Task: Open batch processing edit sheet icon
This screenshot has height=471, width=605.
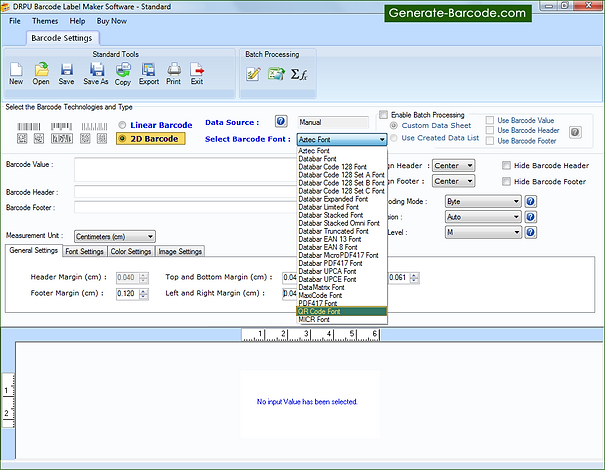Action: (253, 74)
